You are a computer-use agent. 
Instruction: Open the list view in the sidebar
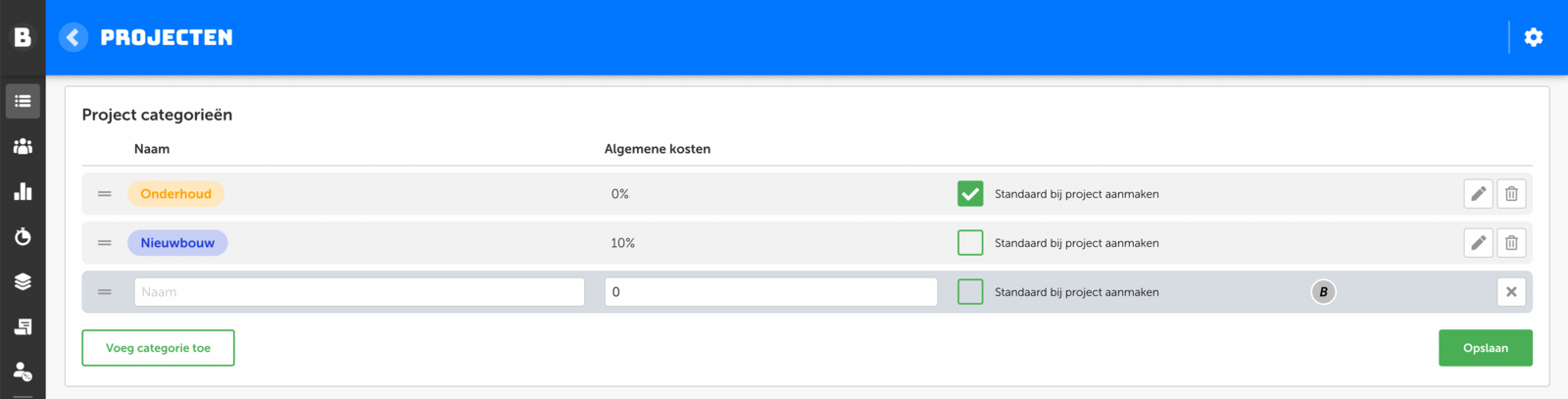[x=23, y=101]
